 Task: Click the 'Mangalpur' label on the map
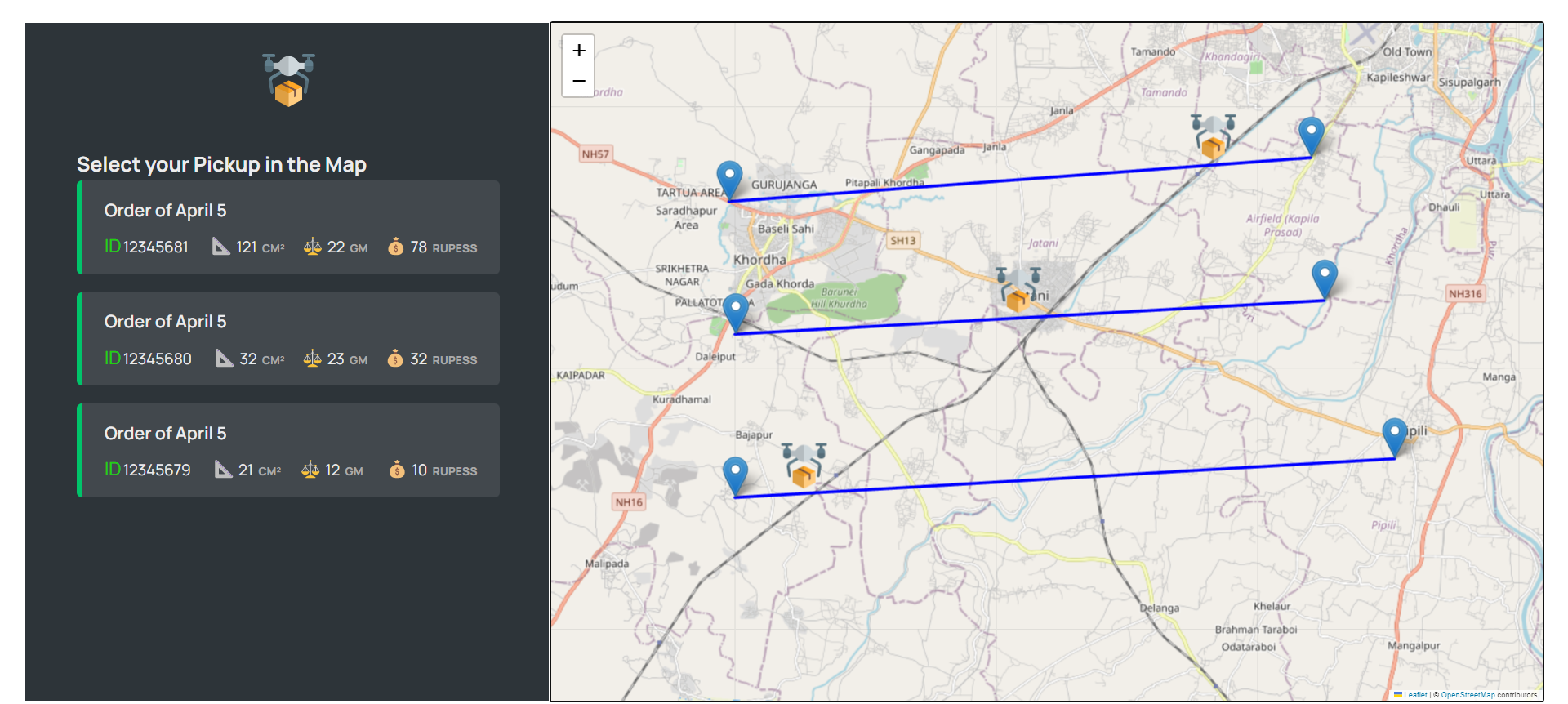(x=1414, y=645)
